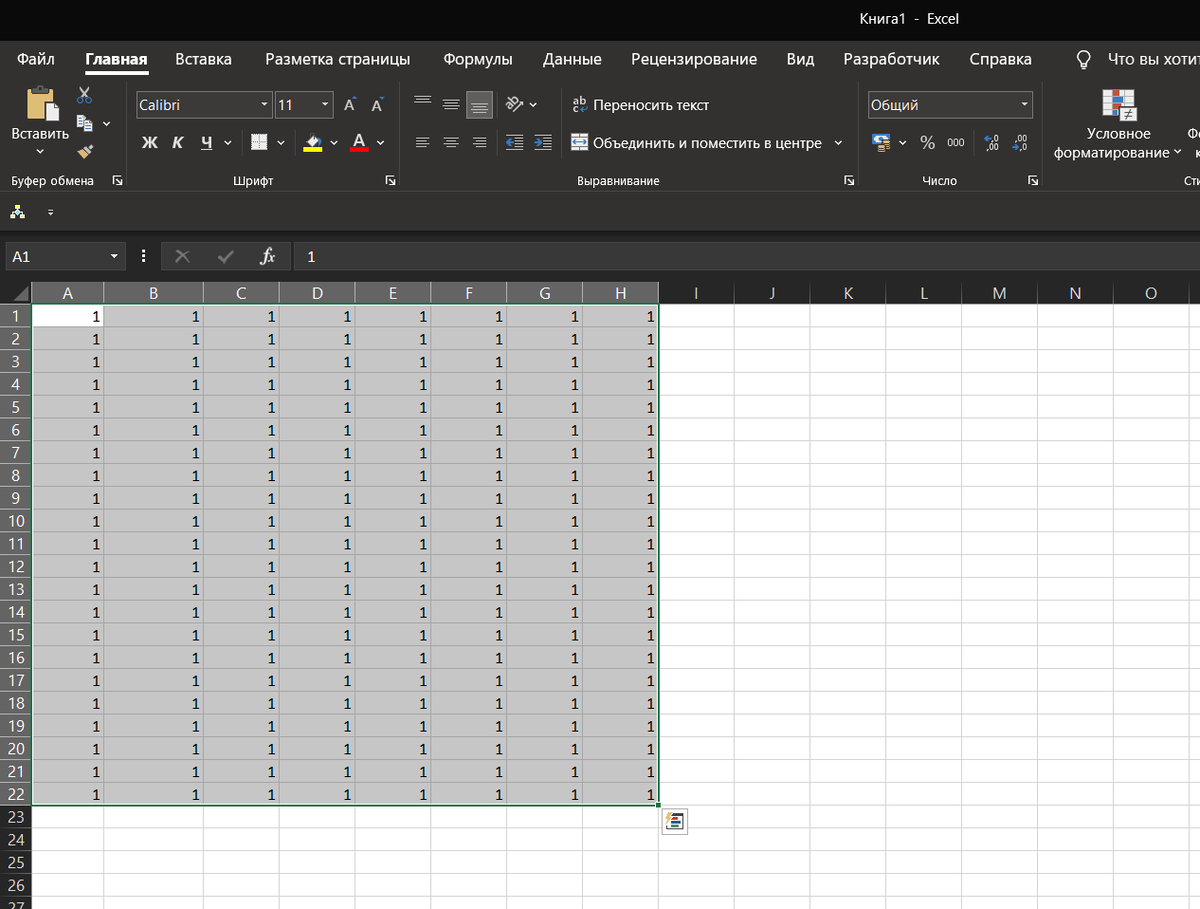Expand merge and center options arrow
Screen dimensions: 1200x909
838,143
